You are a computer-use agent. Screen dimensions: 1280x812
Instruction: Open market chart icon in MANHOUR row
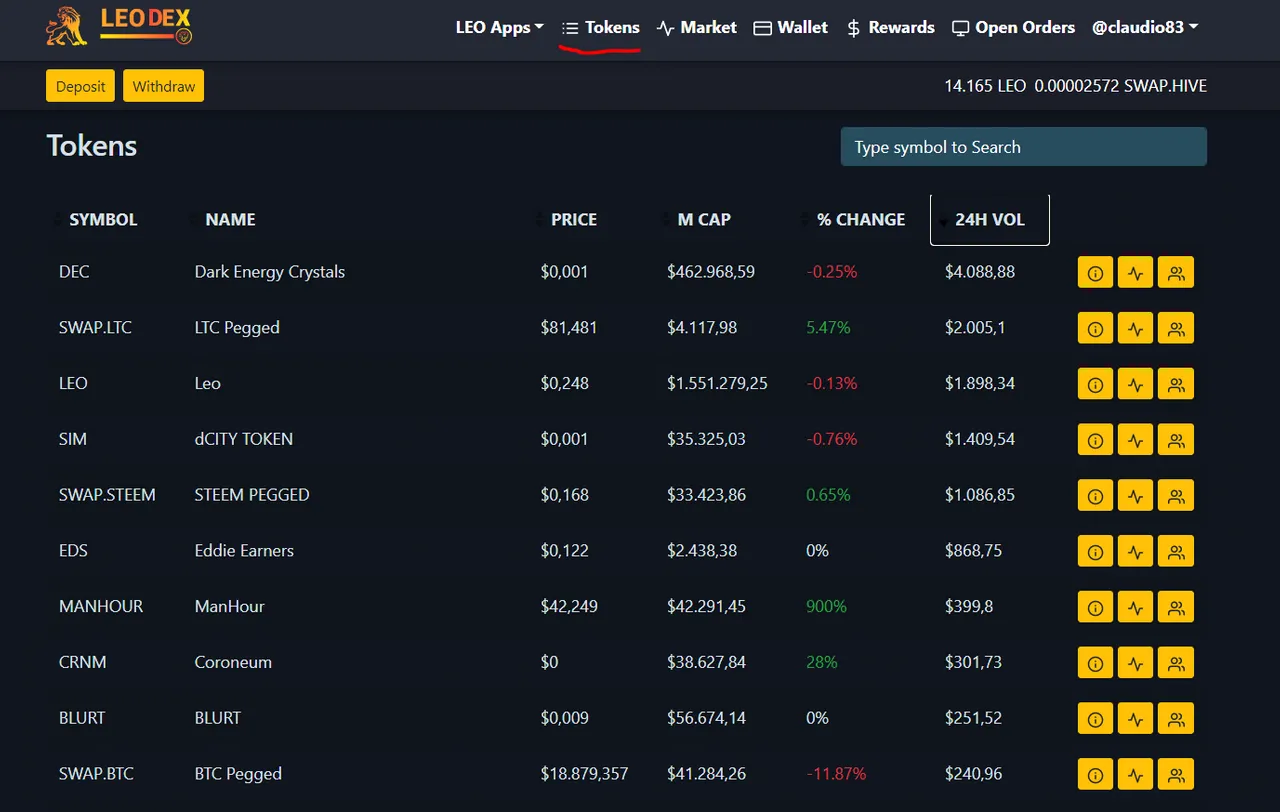click(x=1135, y=607)
